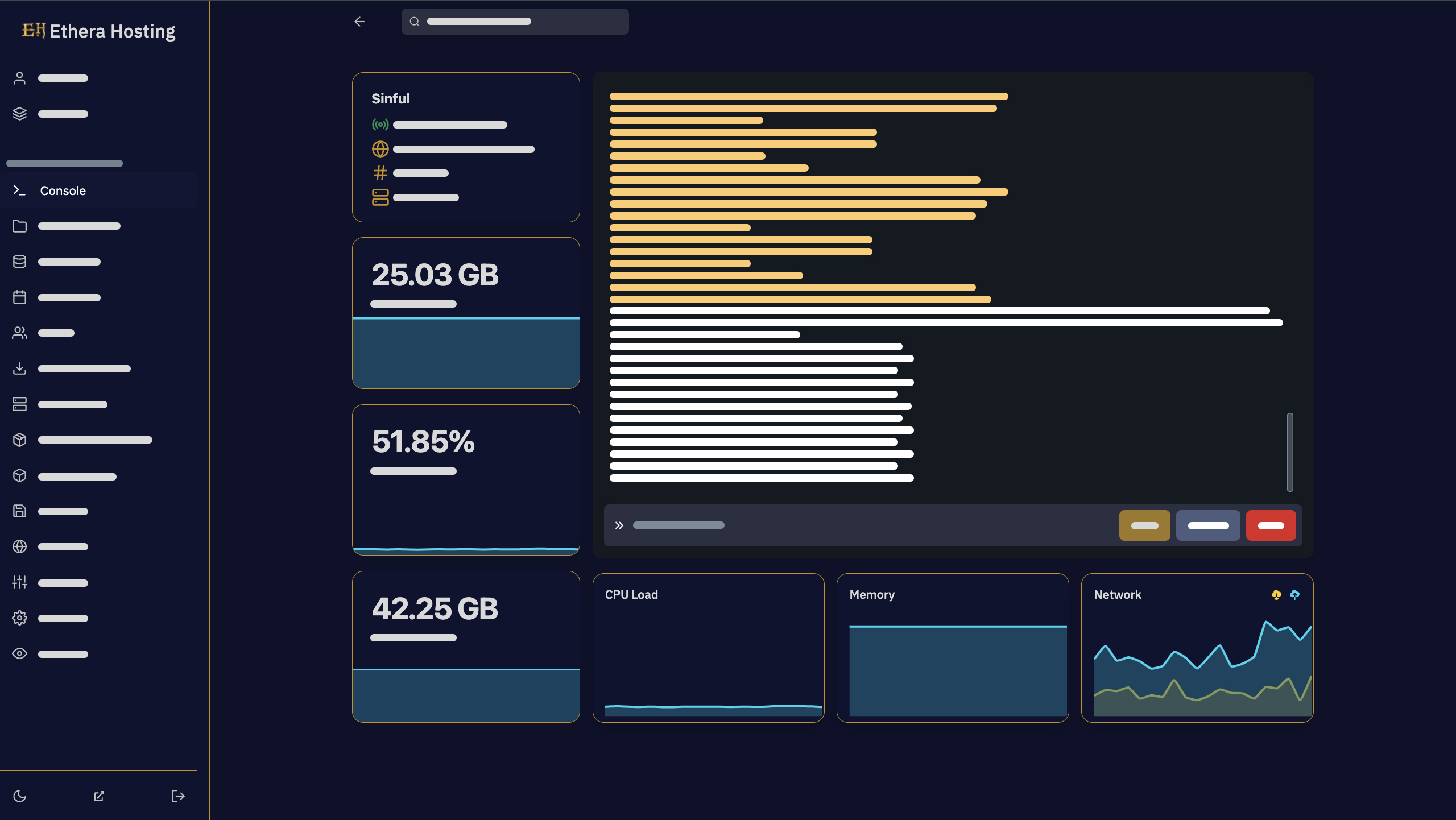Viewport: 1456px width, 820px height.
Task: Open the Schedules calendar icon
Action: (x=20, y=297)
